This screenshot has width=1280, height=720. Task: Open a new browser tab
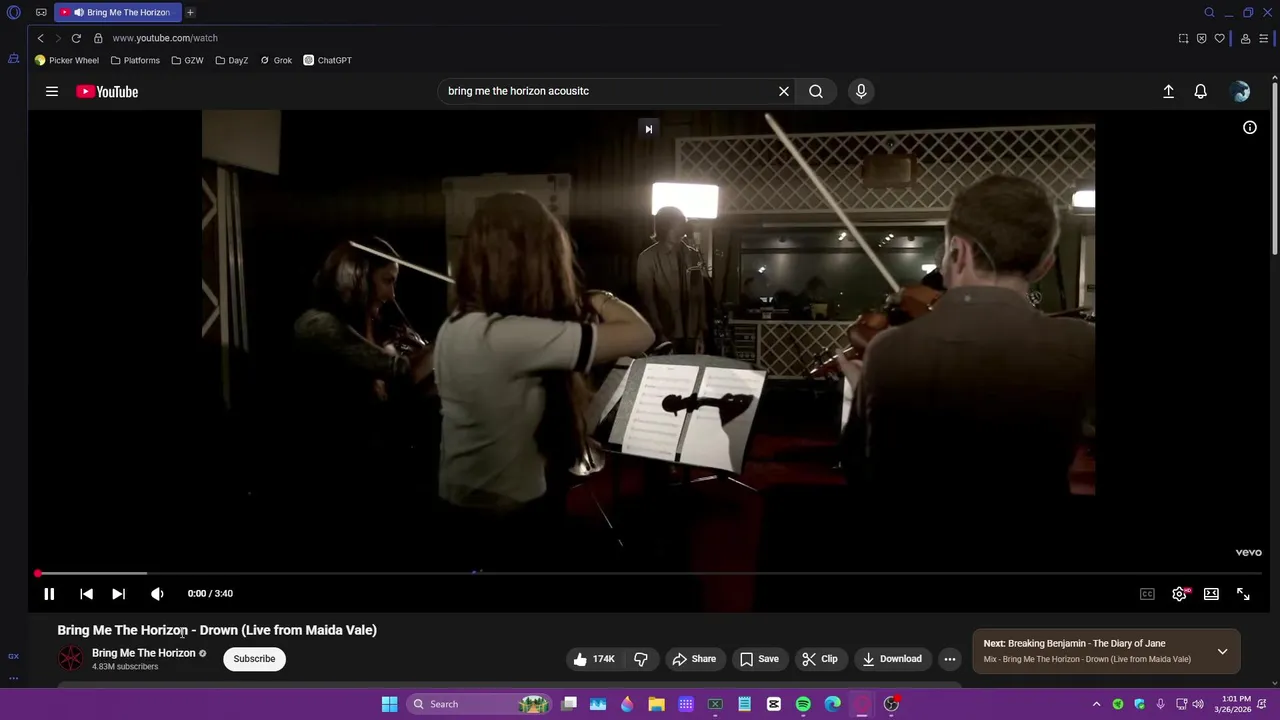(190, 12)
